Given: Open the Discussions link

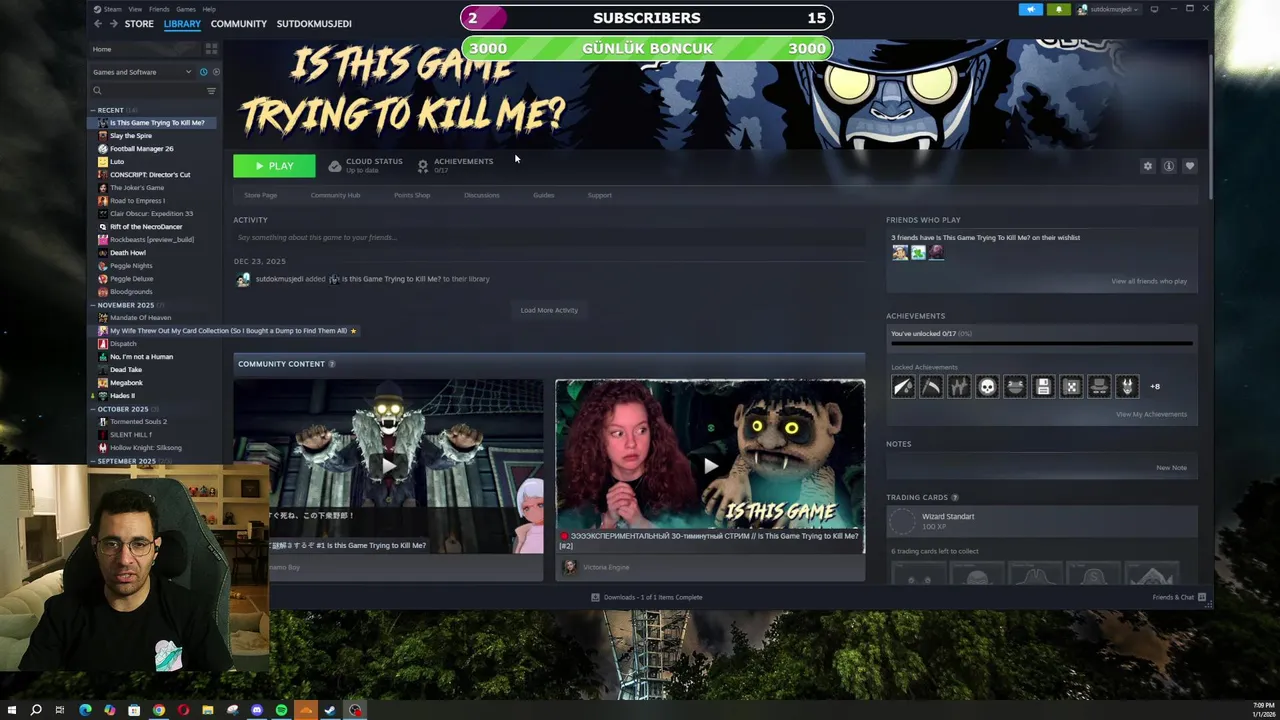Looking at the screenshot, I should (481, 195).
